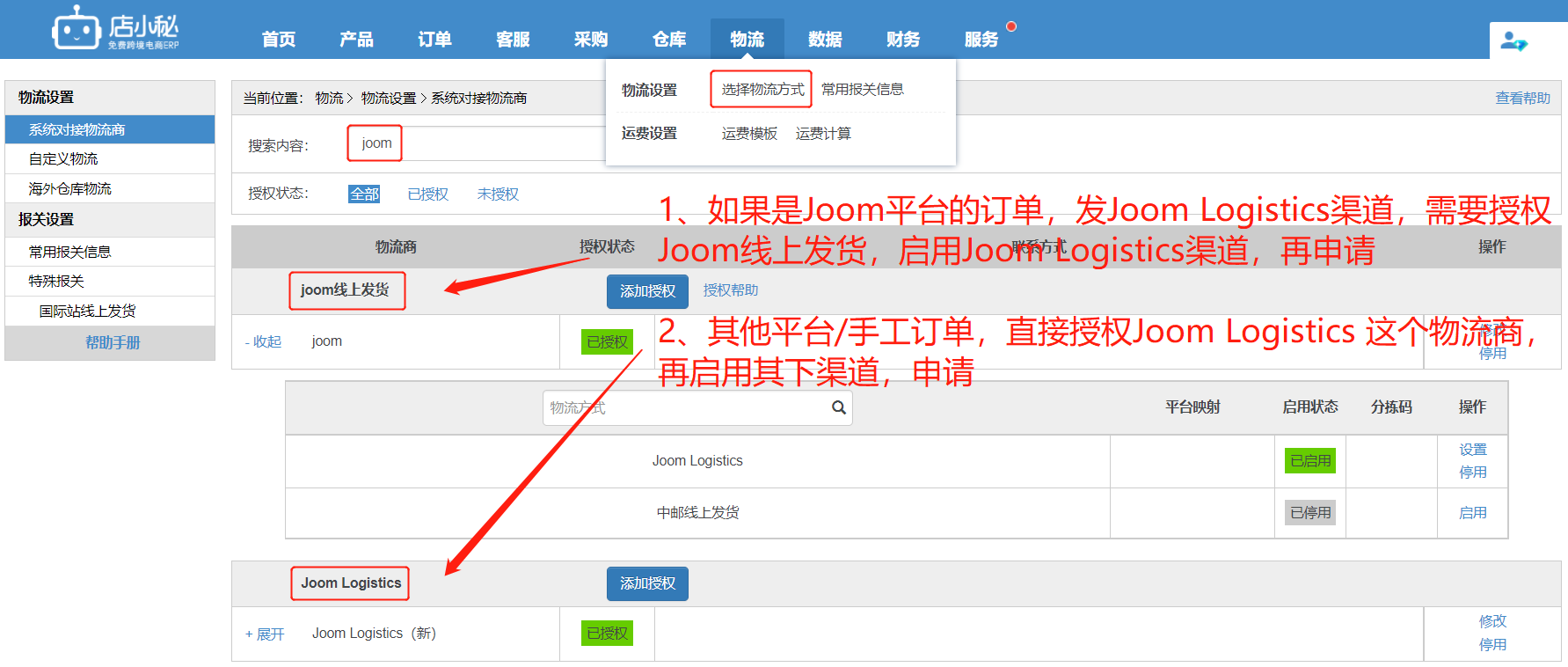
Task: Click 添加授权 for Joom Logistics
Action: (x=647, y=583)
